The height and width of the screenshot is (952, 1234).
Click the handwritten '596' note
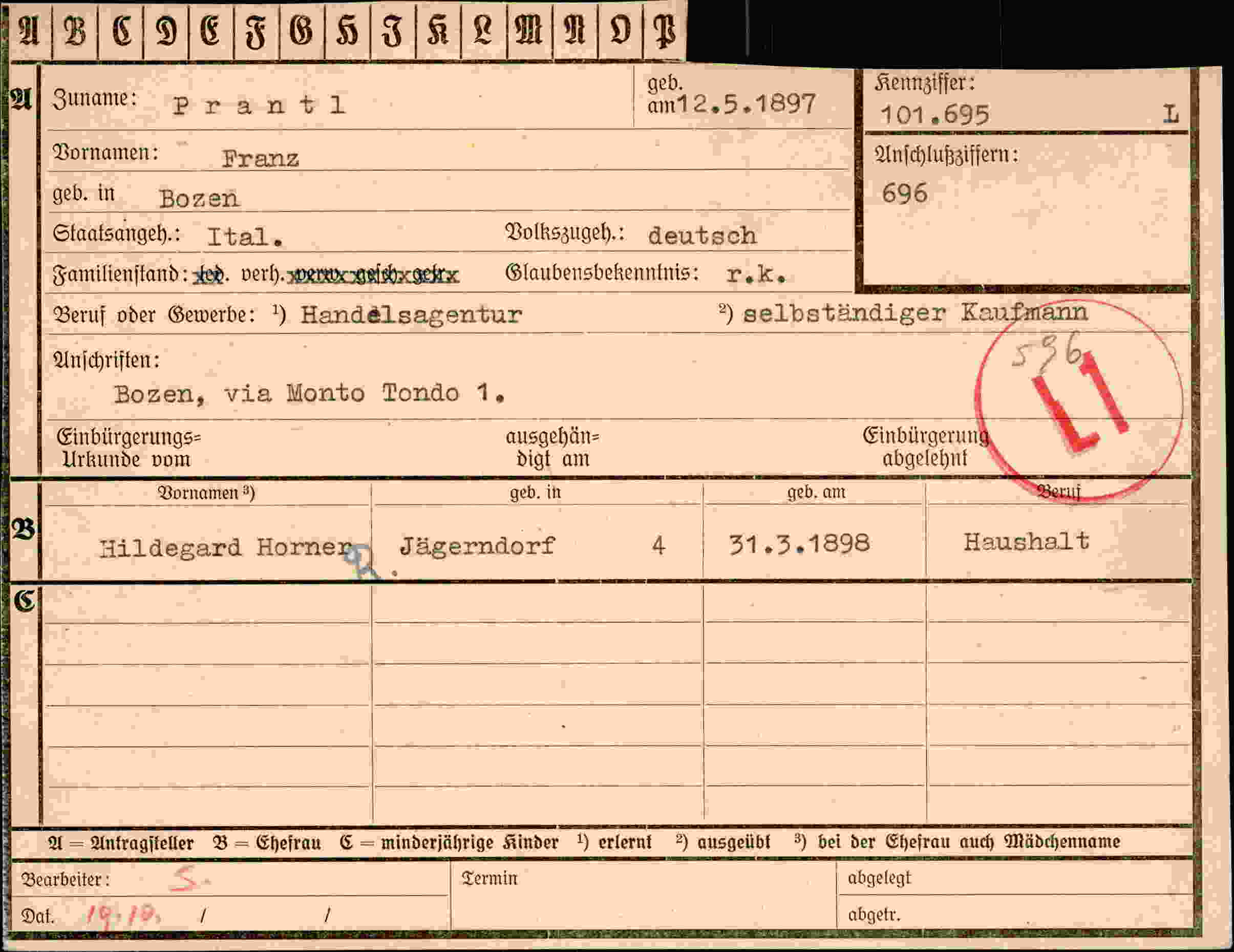[1047, 349]
